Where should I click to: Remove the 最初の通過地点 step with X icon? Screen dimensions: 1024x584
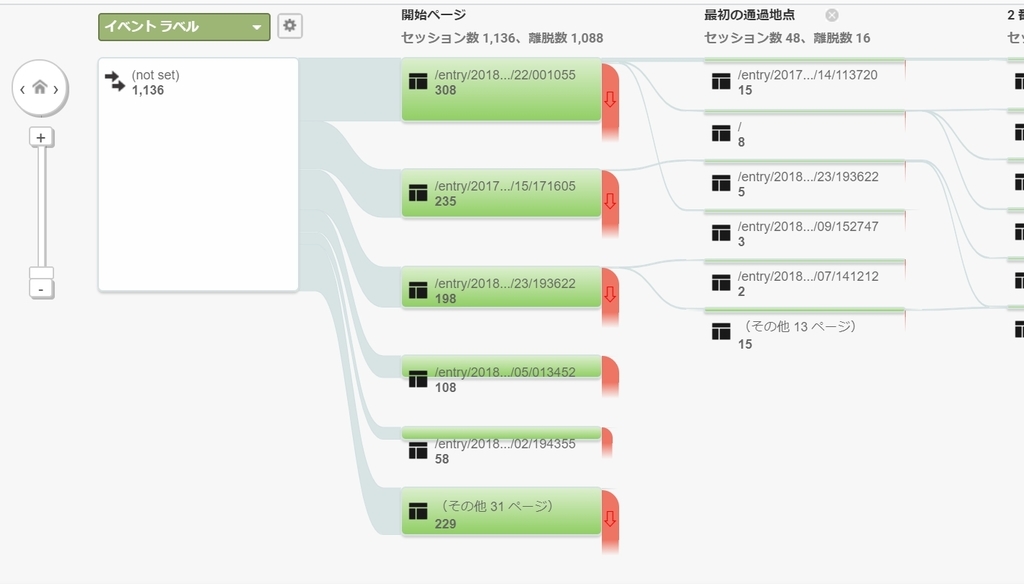831,15
